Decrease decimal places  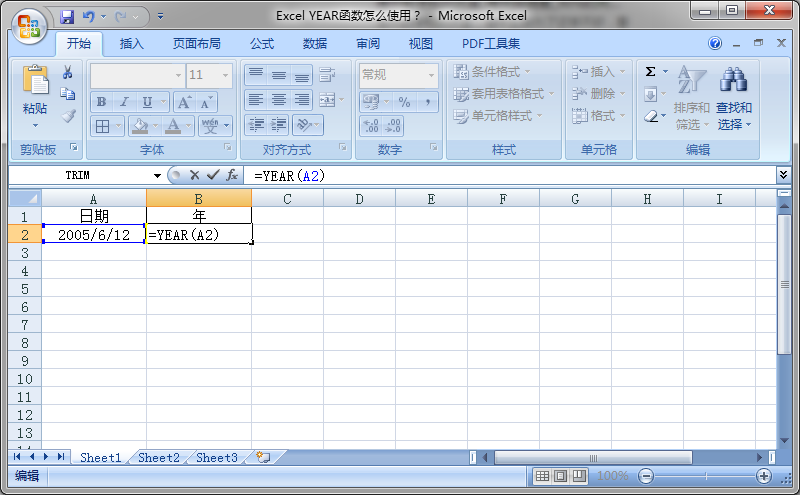click(x=393, y=126)
